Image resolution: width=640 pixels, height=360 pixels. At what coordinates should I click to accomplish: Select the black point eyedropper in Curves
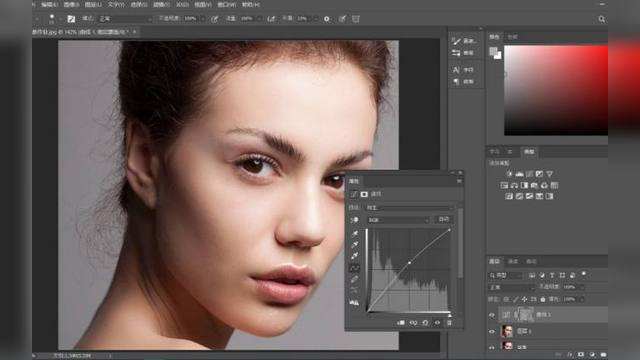[x=355, y=233]
